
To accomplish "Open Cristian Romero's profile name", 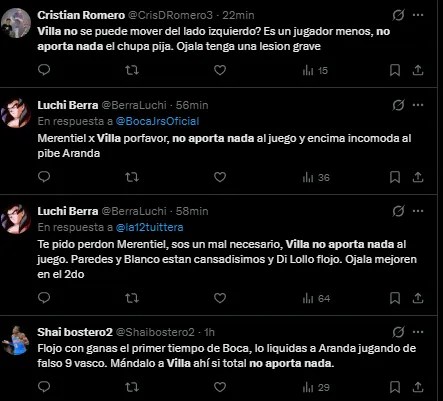I will pyautogui.click(x=81, y=15).
